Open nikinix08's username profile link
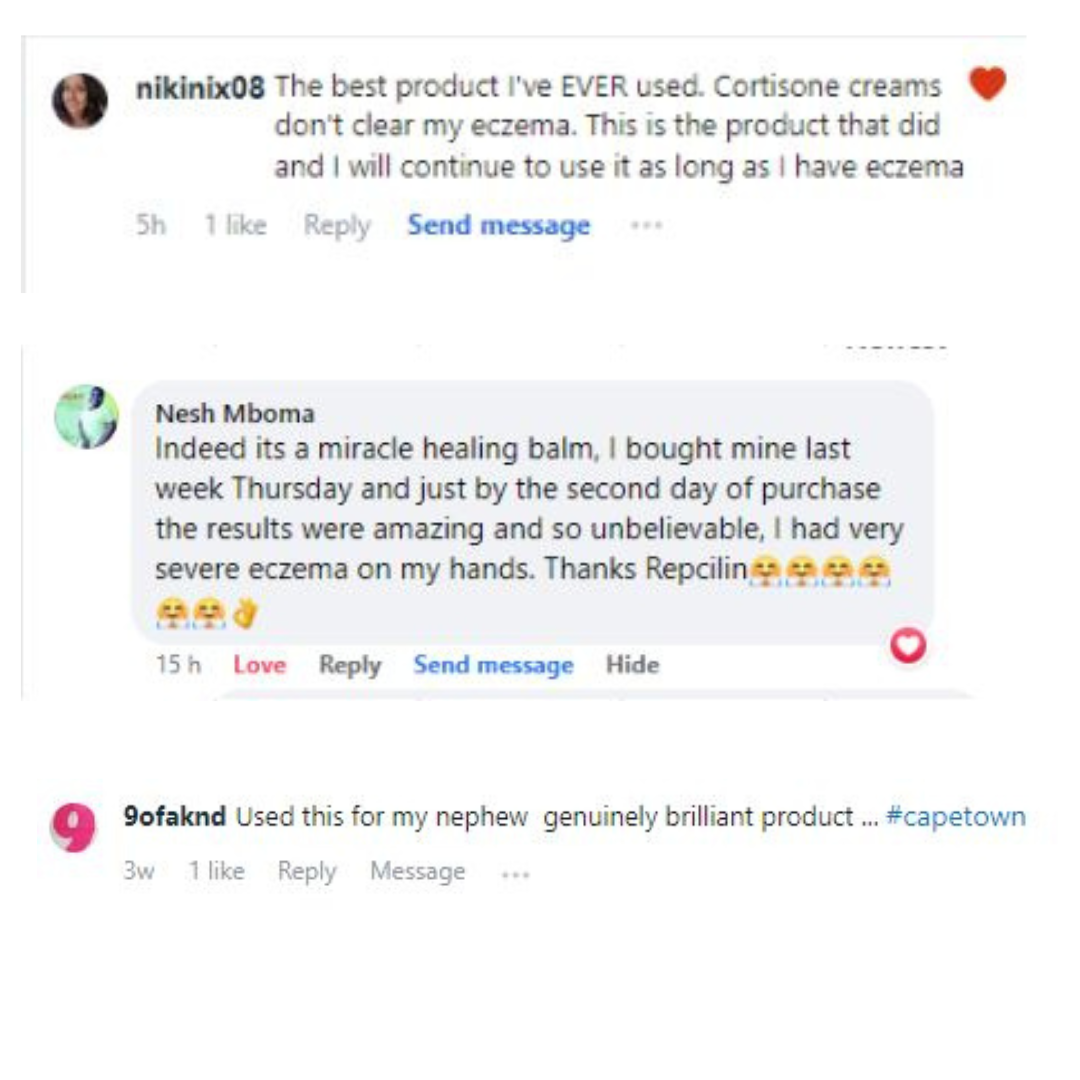Screen dimensions: 1080x1080 coord(199,88)
